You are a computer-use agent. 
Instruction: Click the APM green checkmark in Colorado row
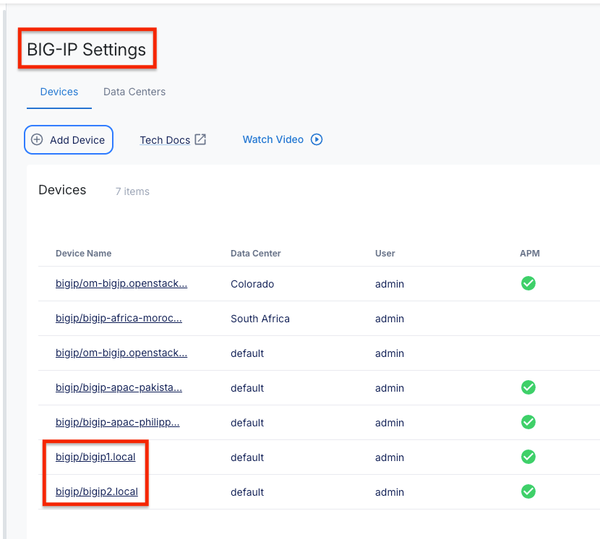click(x=528, y=283)
